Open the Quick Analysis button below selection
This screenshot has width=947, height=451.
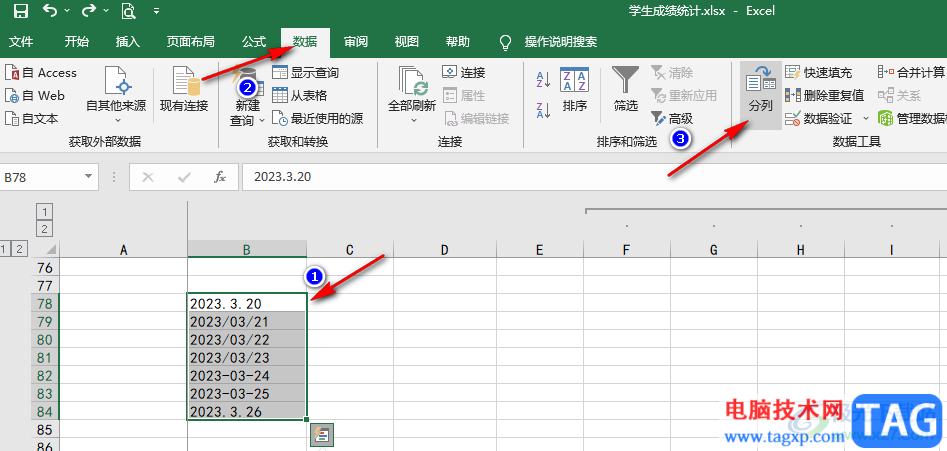322,434
